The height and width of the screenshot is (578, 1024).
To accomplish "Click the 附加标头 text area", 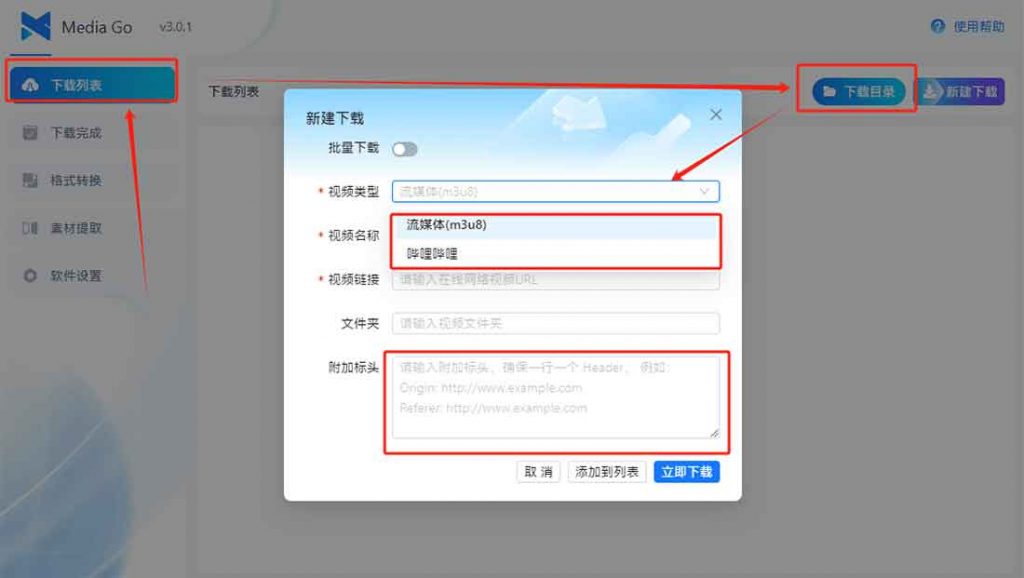I will click(556, 397).
